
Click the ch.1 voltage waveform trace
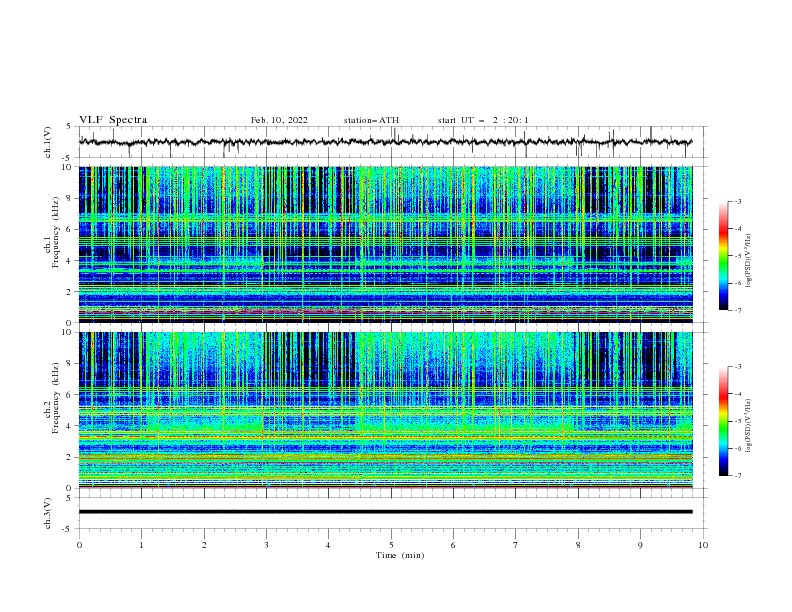tap(385, 142)
